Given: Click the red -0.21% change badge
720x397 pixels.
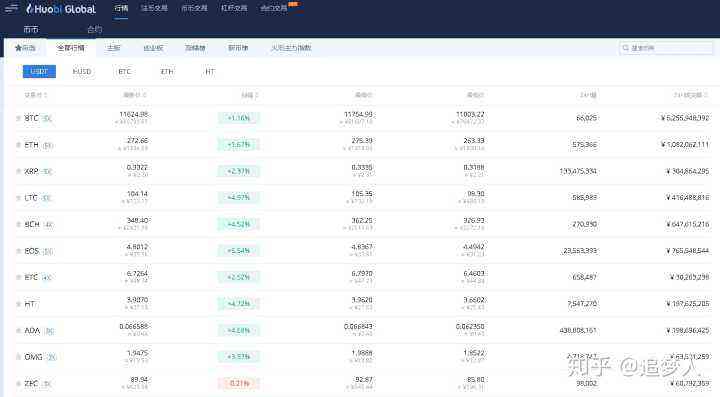Looking at the screenshot, I should pyautogui.click(x=238, y=383).
